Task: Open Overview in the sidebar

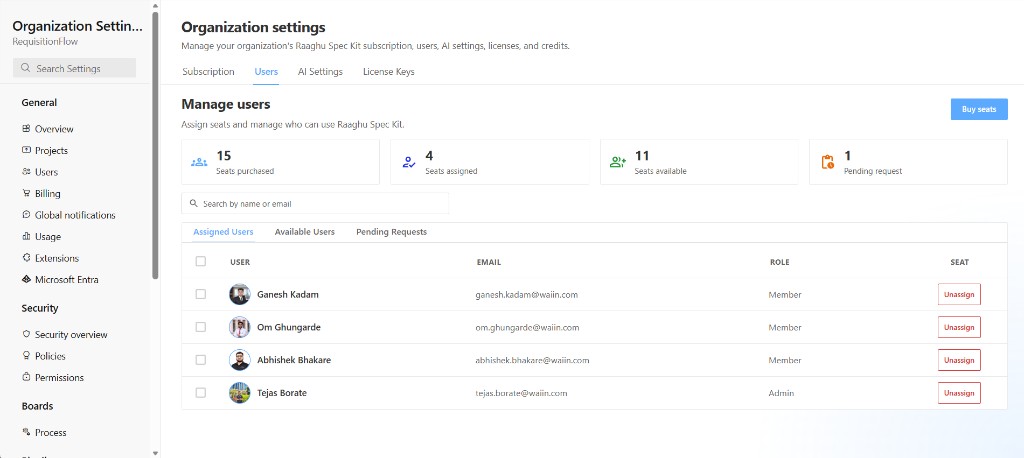Action: pyautogui.click(x=54, y=129)
